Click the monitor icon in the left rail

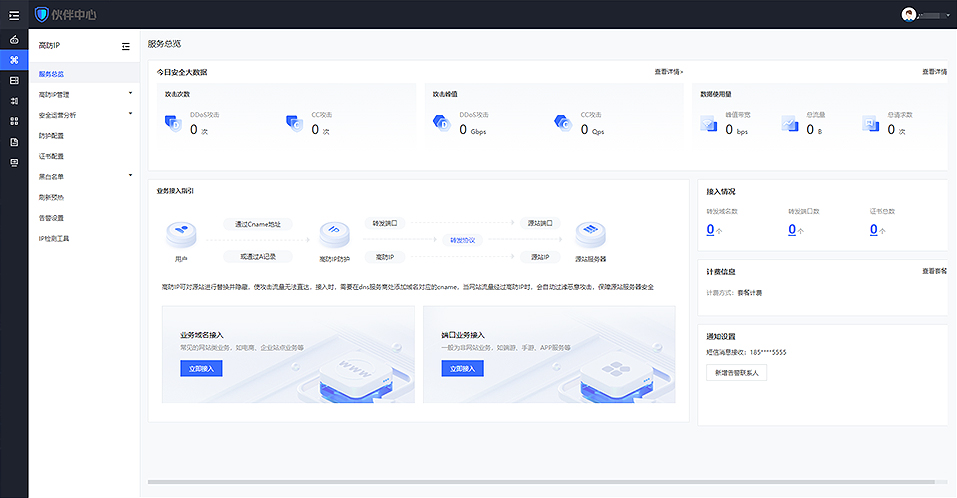pos(14,162)
